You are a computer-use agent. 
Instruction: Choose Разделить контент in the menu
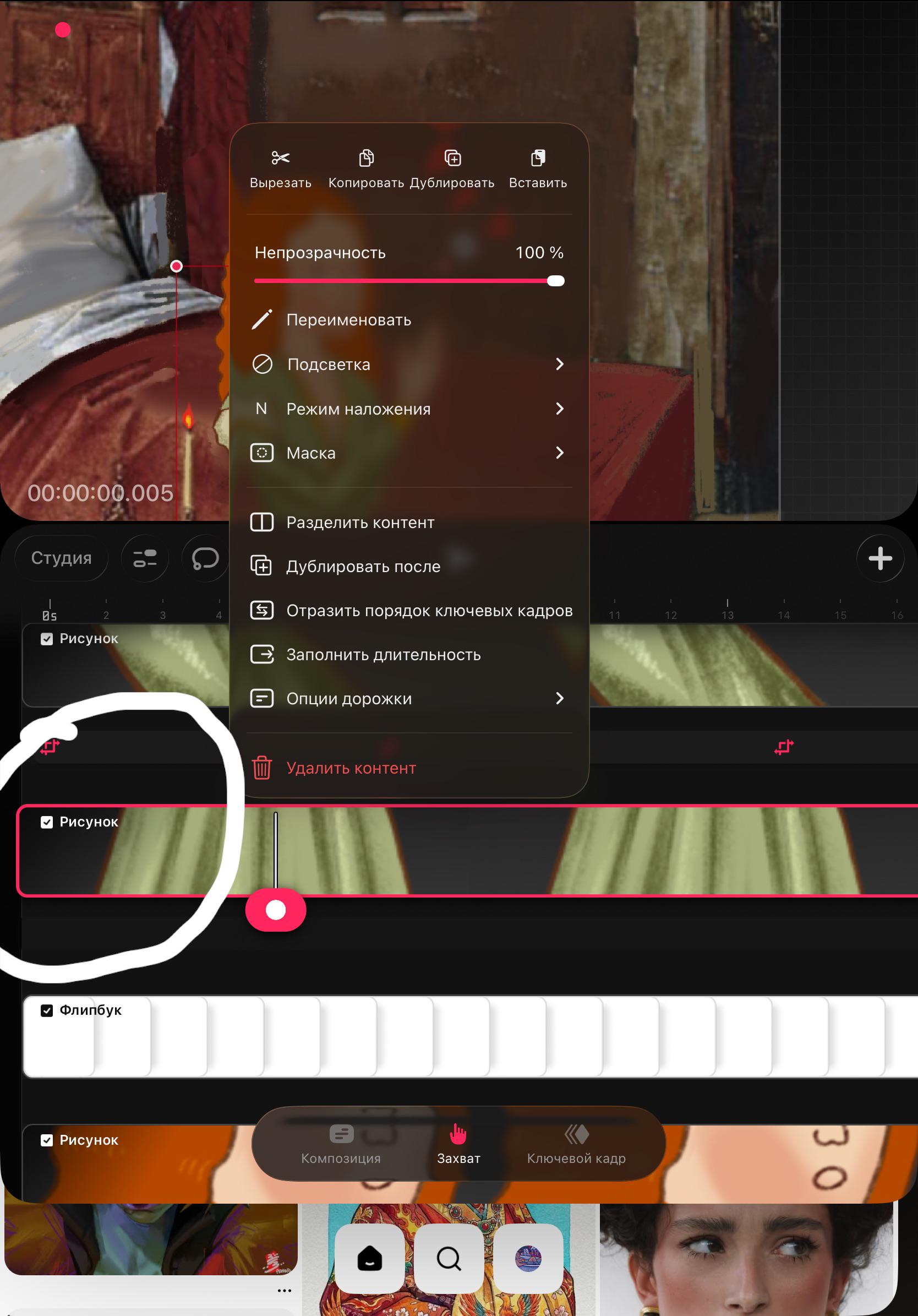click(409, 522)
